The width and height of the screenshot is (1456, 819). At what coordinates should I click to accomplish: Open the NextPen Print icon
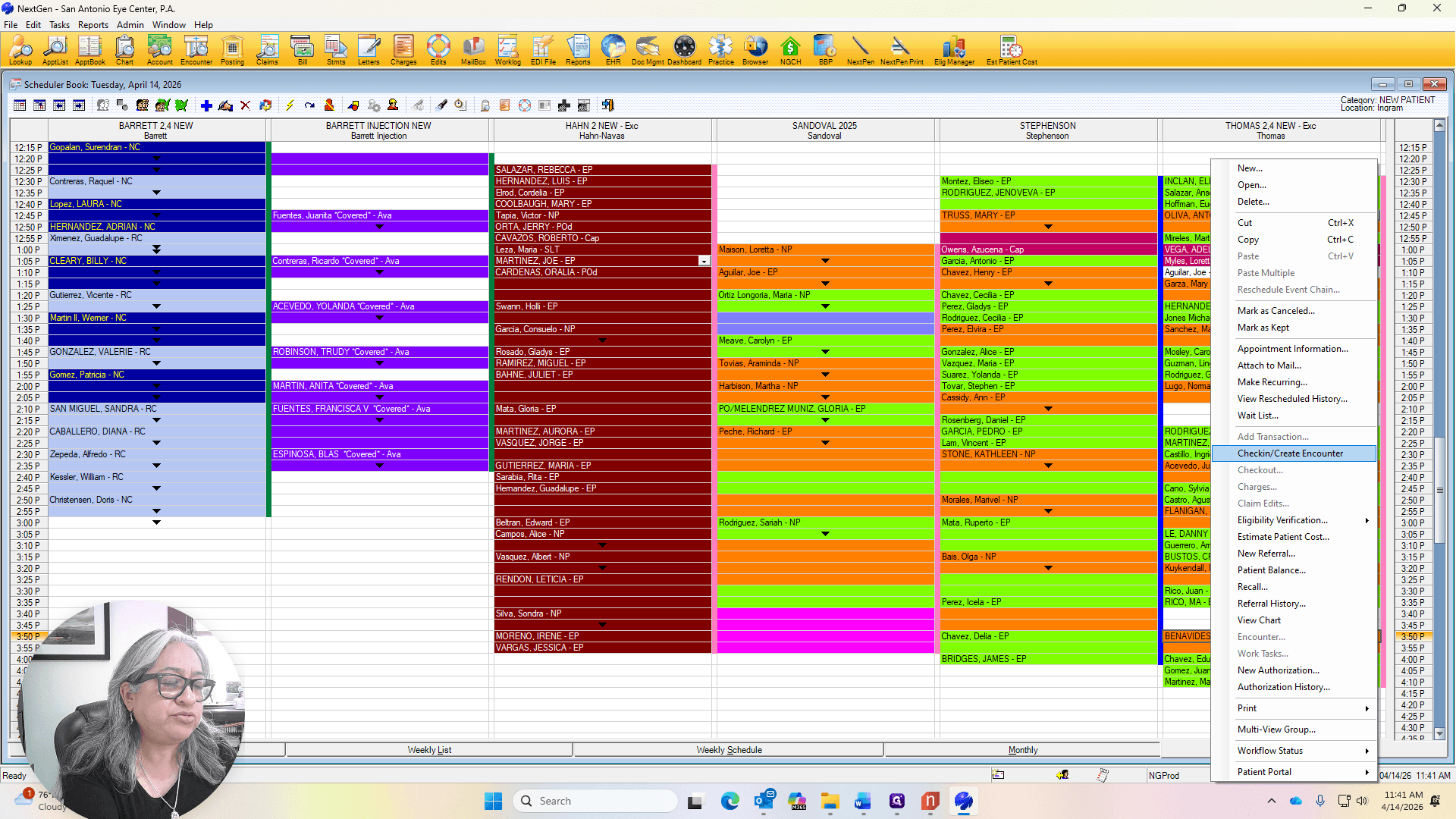point(901,50)
